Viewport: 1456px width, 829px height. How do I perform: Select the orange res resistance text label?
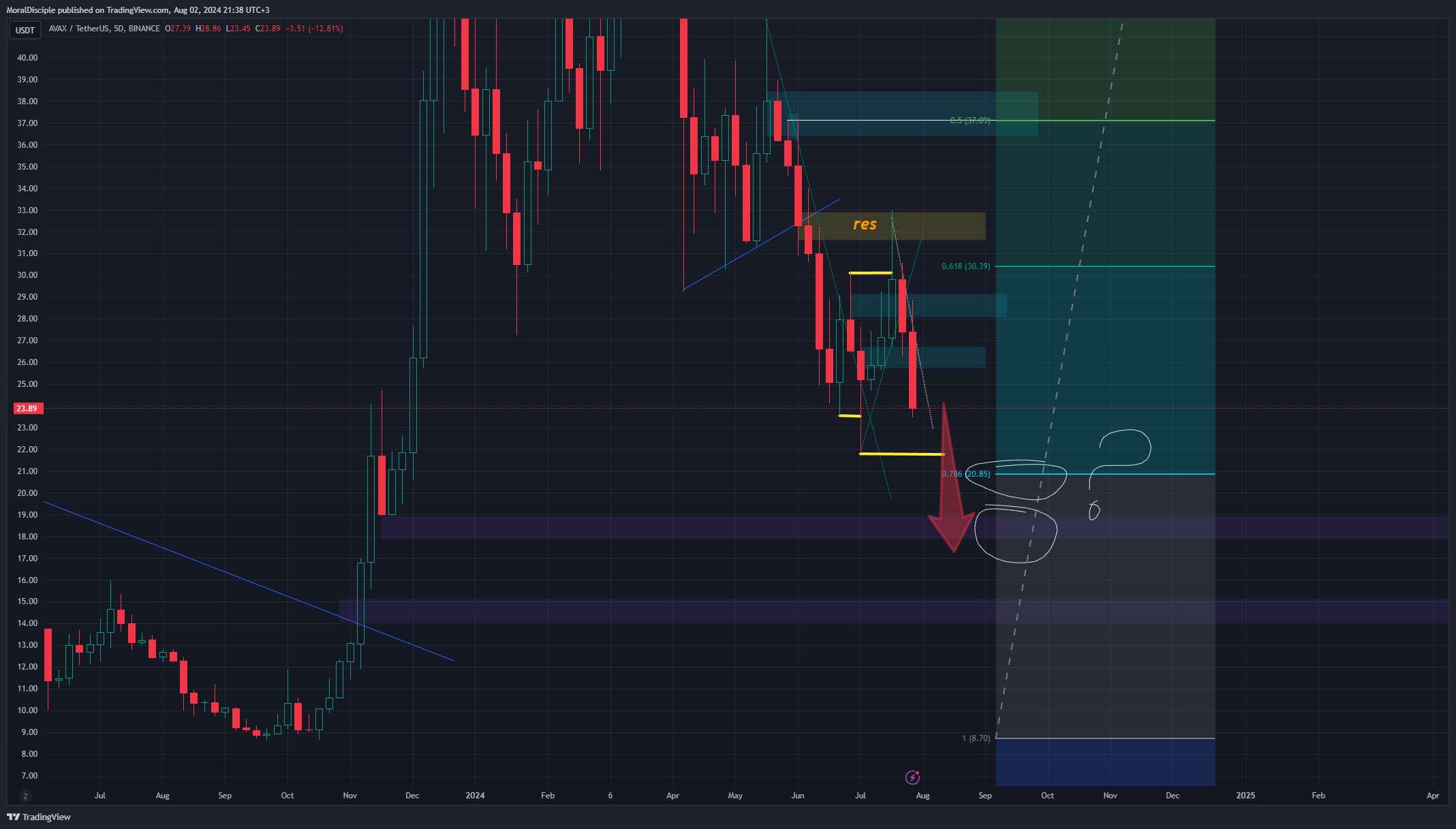[x=865, y=224]
